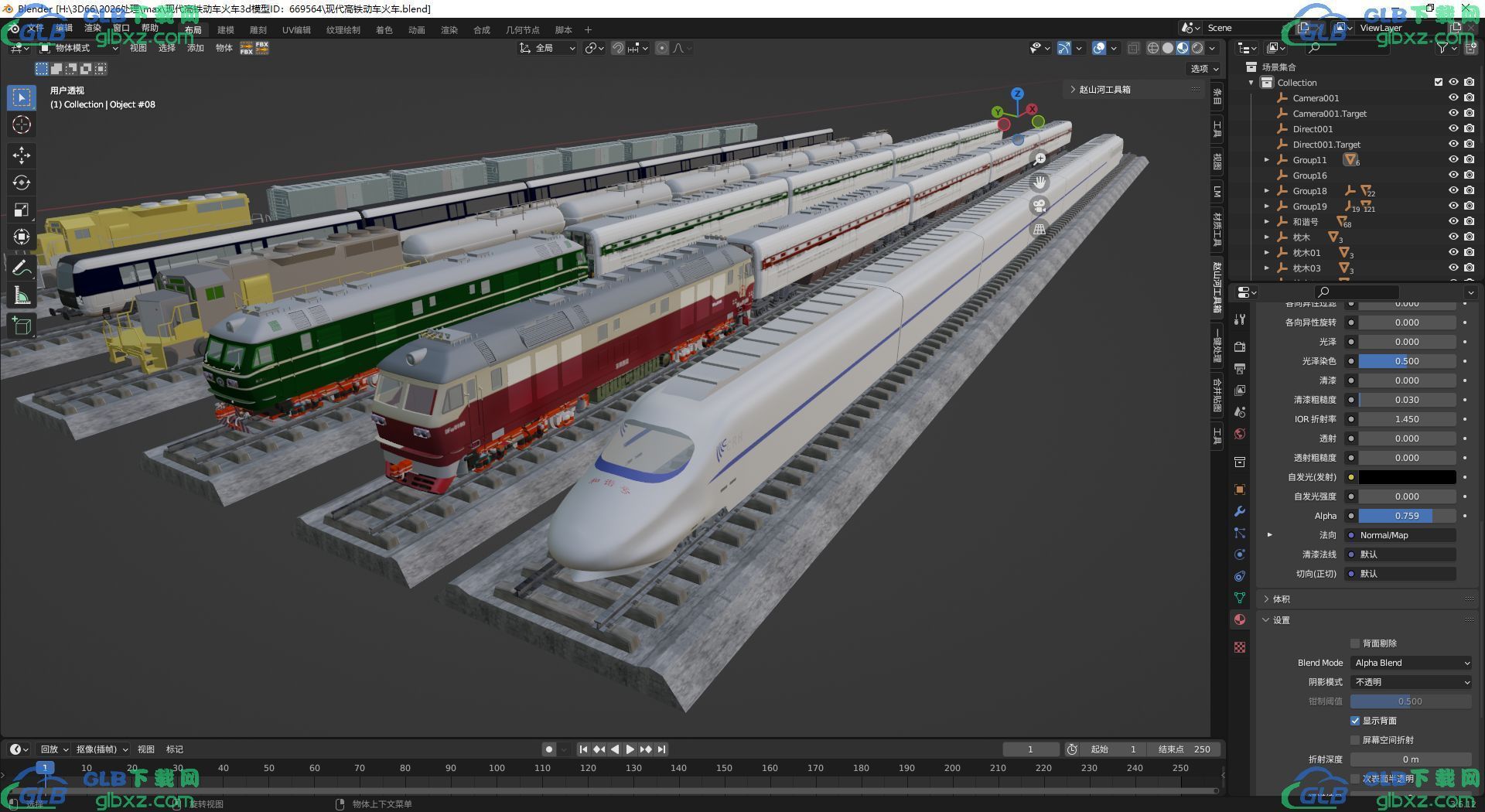Select the Rotate tool
The image size is (1485, 812).
coord(22,183)
